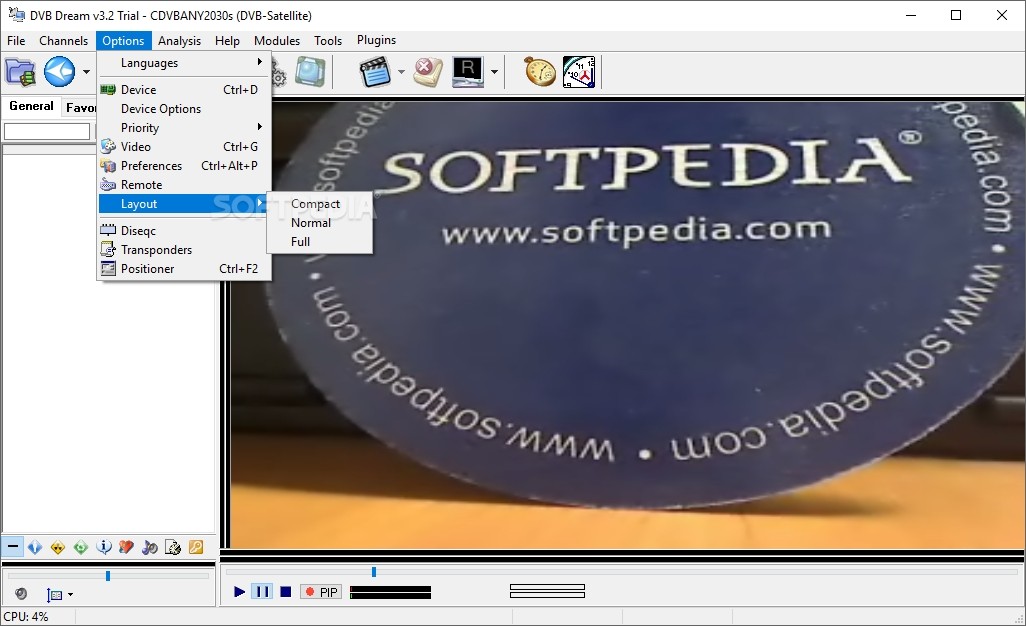This screenshot has width=1026, height=626.
Task: Choose Compact layout
Action: 319,203
